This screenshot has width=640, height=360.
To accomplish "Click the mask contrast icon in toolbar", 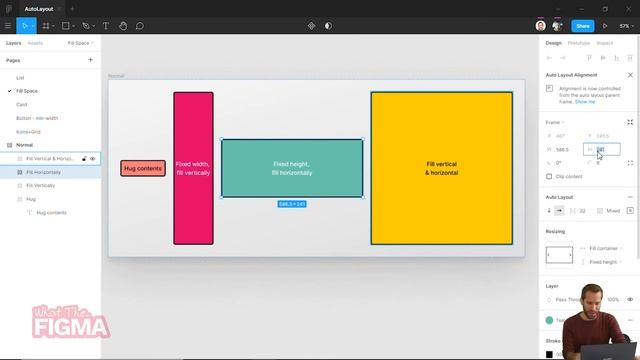I will tap(328, 26).
